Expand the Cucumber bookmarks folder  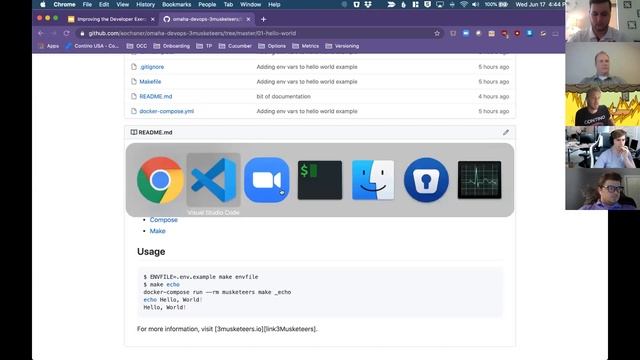[x=235, y=46]
